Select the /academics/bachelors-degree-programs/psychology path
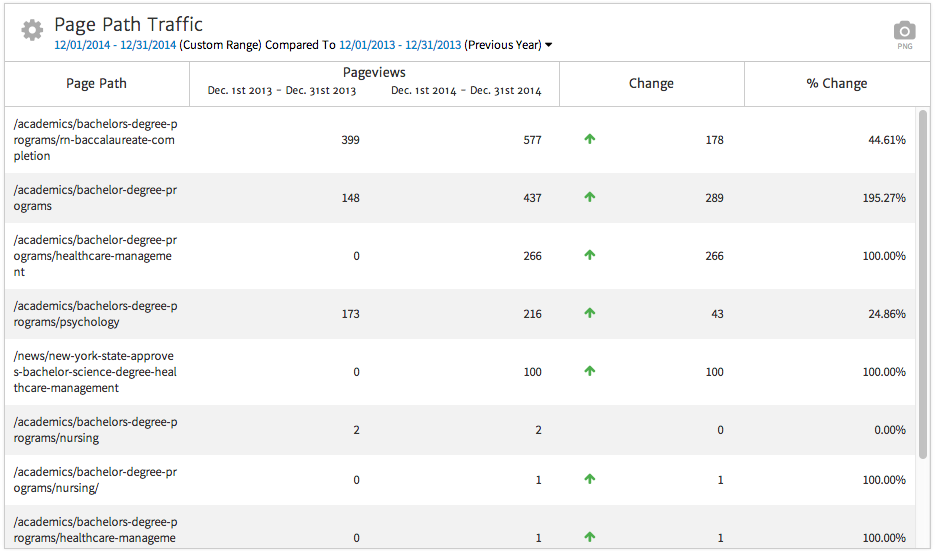The width and height of the screenshot is (935, 553). click(x=95, y=314)
